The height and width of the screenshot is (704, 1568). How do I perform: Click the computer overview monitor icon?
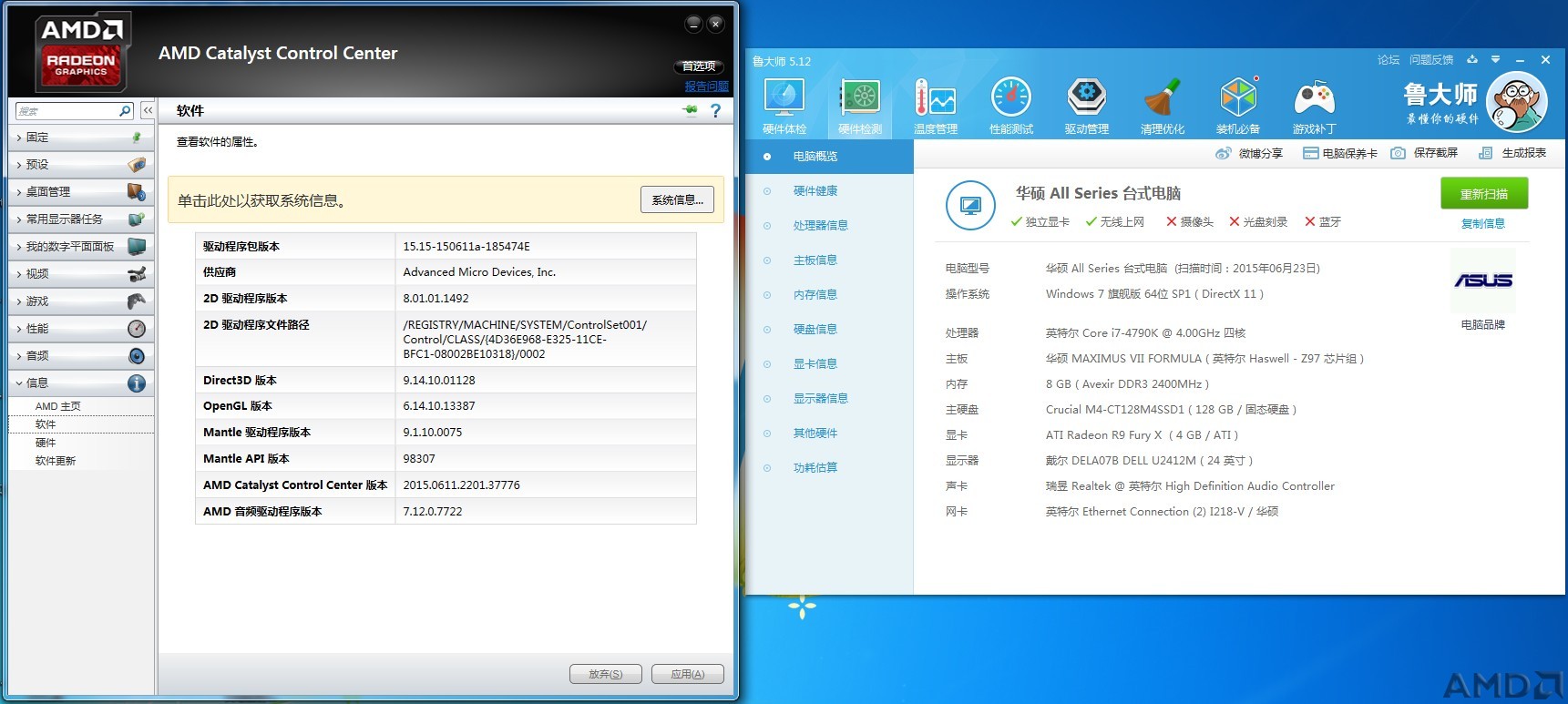click(x=970, y=205)
